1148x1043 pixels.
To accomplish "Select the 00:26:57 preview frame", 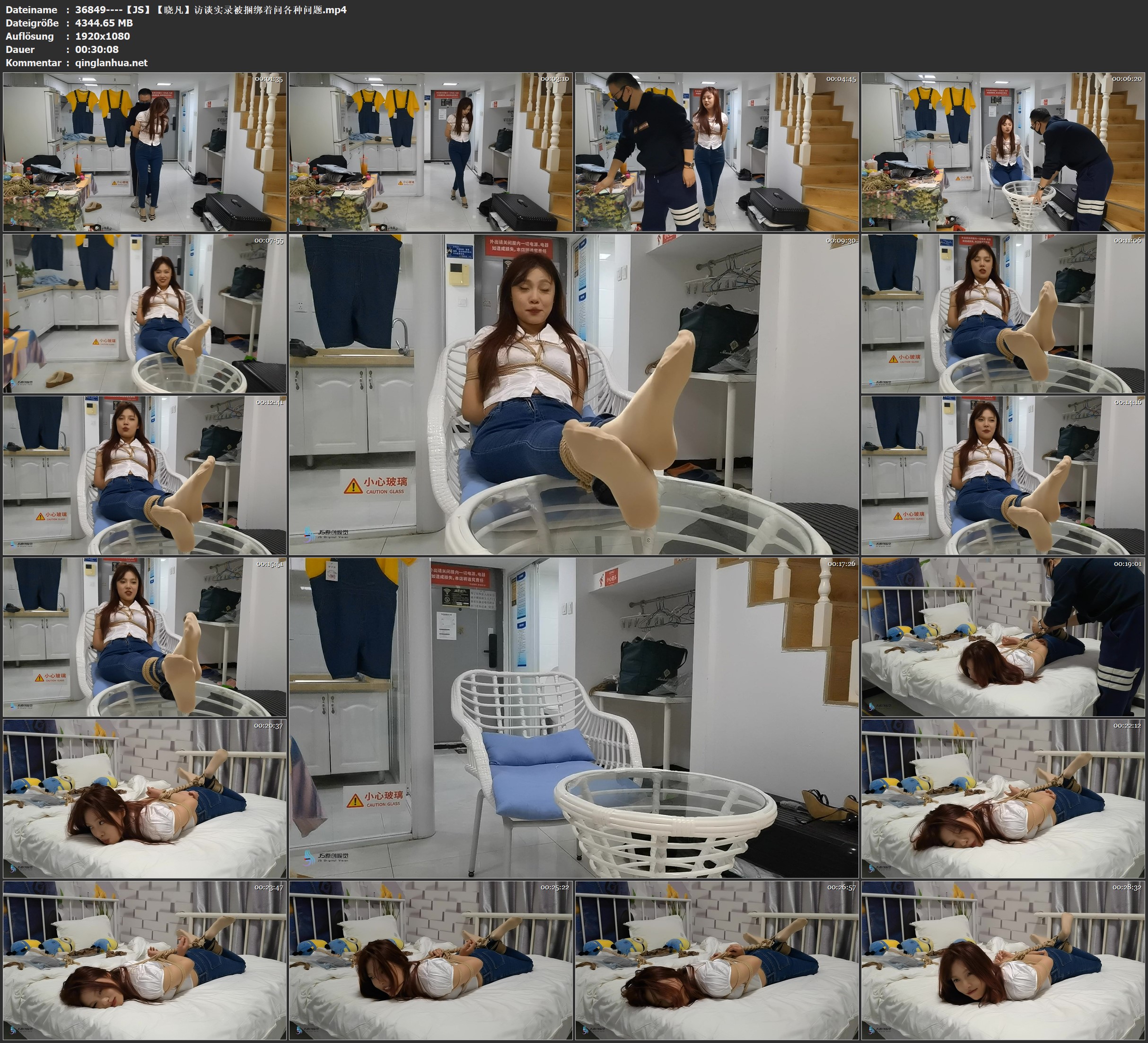I will (717, 960).
